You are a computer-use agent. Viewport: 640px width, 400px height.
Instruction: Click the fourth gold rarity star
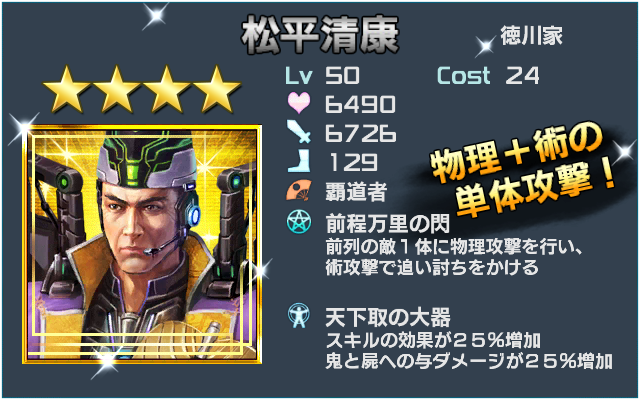(216, 90)
